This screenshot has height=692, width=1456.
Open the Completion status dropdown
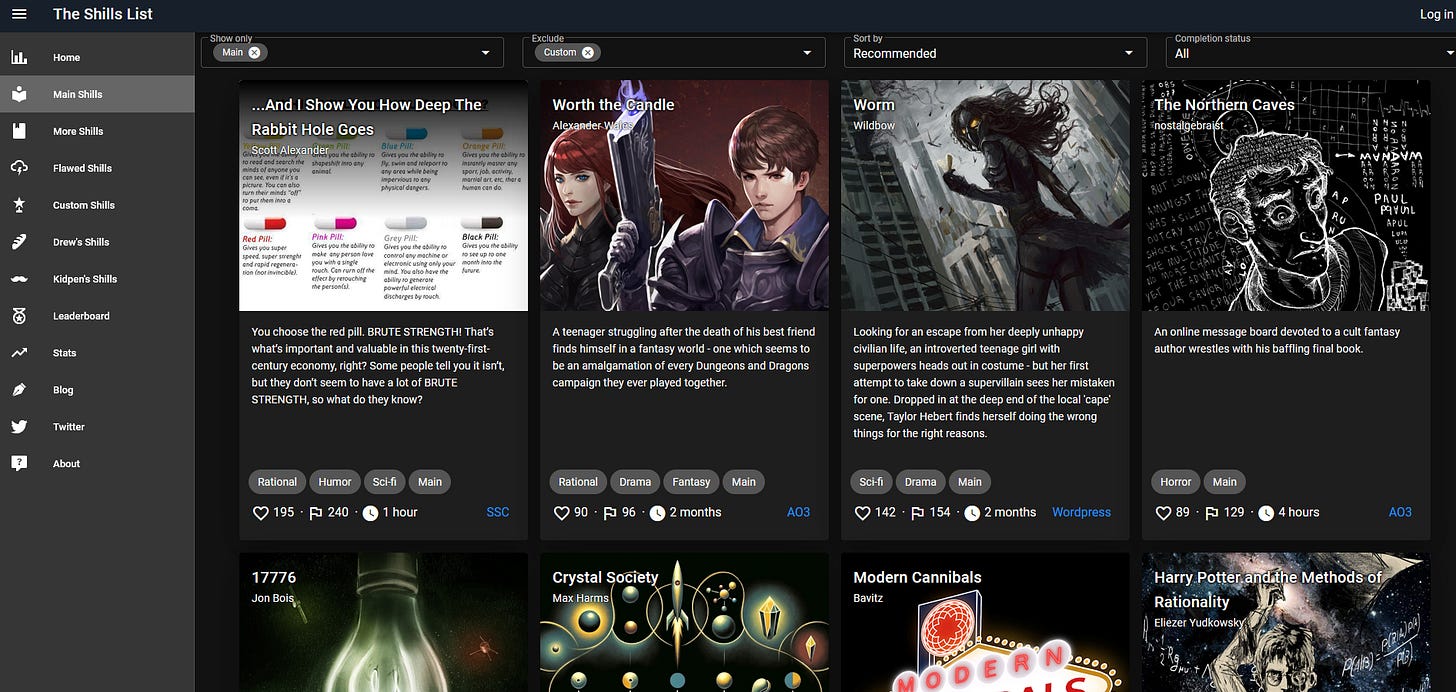click(1310, 52)
